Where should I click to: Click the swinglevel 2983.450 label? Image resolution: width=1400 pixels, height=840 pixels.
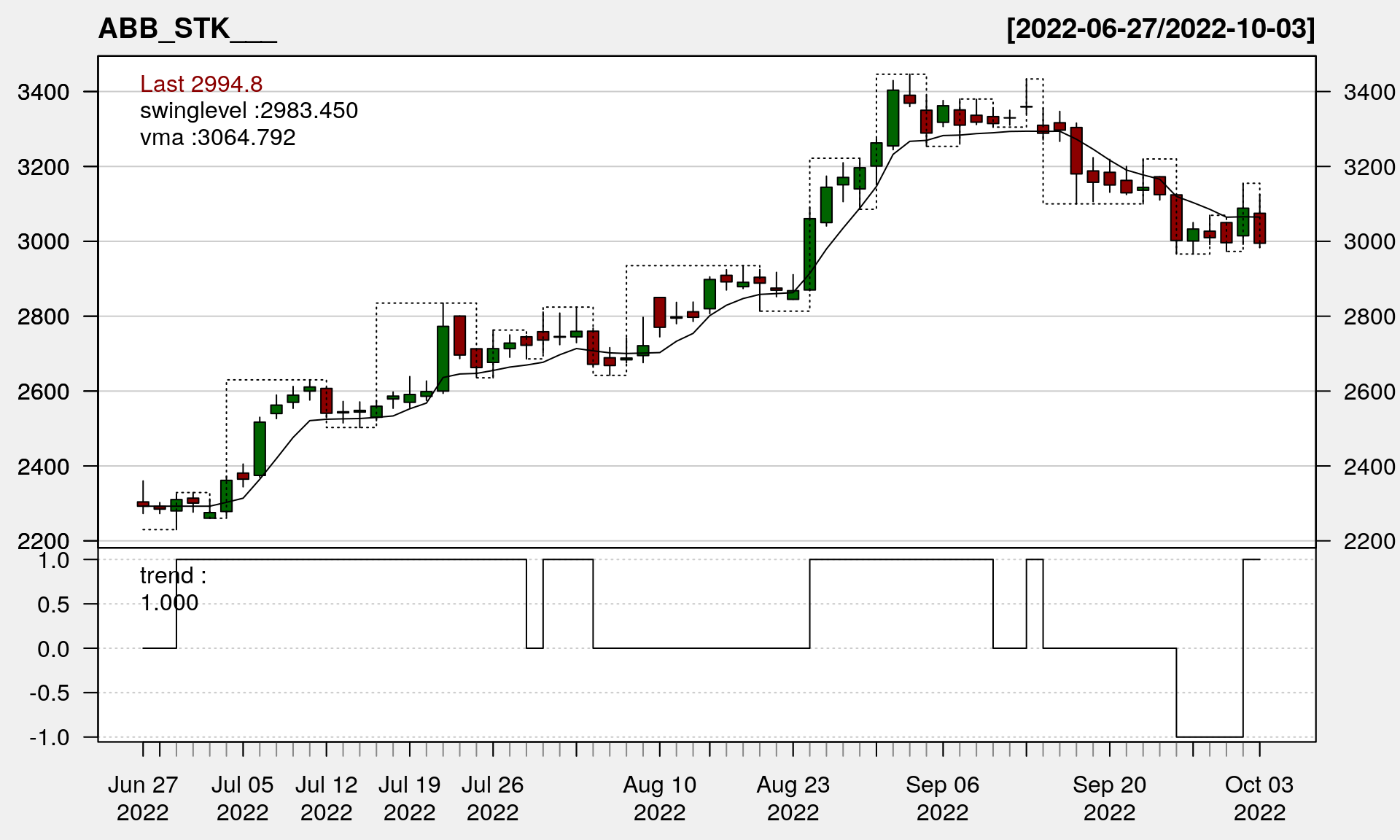point(249,111)
